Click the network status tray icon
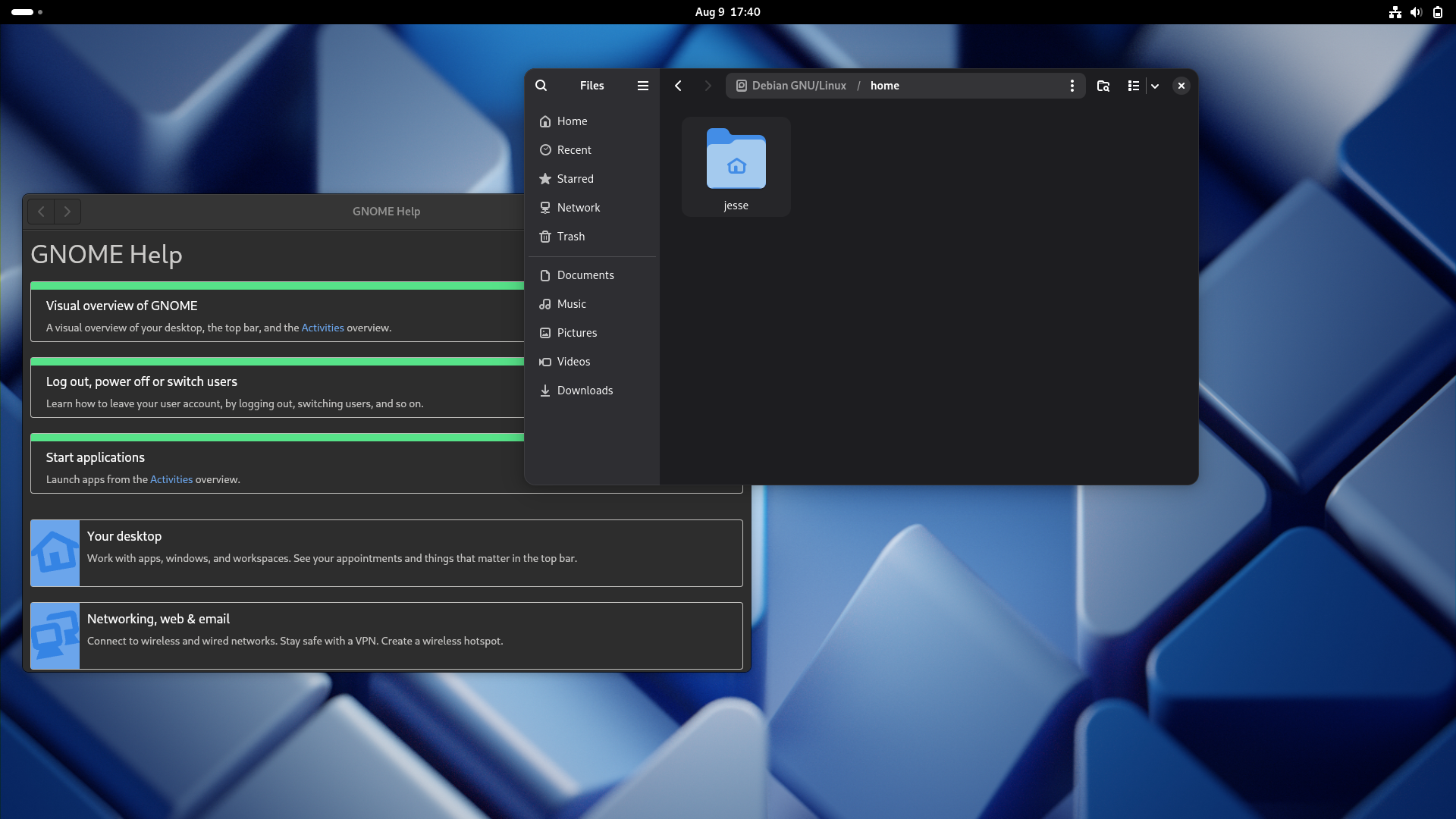This screenshot has width=1456, height=819. tap(1395, 12)
